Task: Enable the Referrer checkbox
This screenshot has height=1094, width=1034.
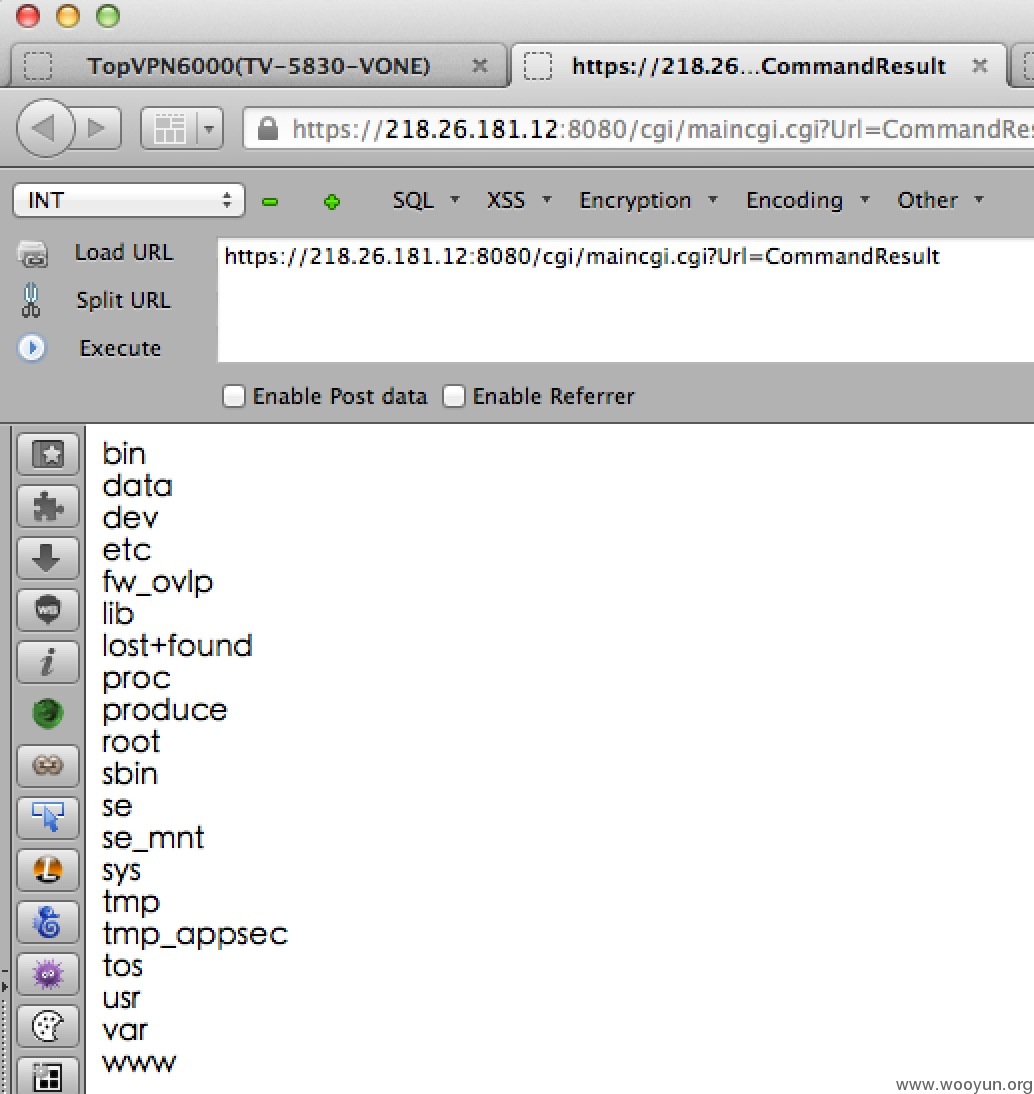Action: [x=454, y=396]
